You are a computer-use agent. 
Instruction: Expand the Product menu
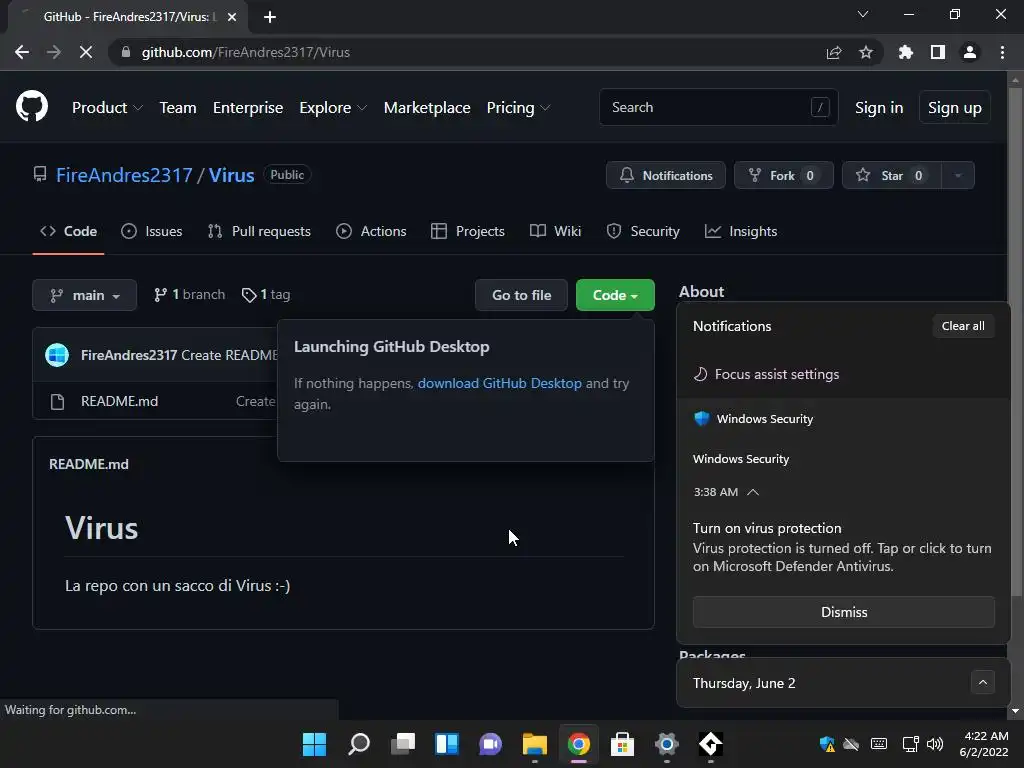(107, 108)
